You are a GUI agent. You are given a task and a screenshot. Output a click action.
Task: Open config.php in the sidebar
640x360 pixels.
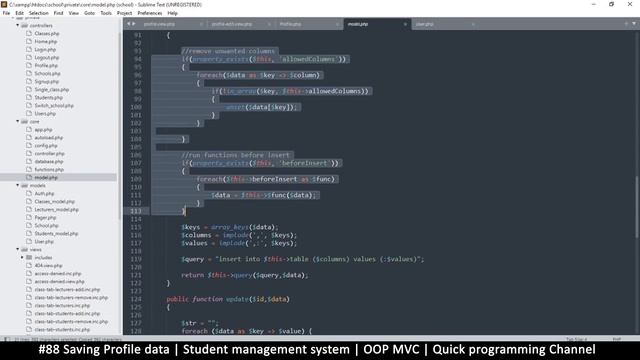pos(46,146)
